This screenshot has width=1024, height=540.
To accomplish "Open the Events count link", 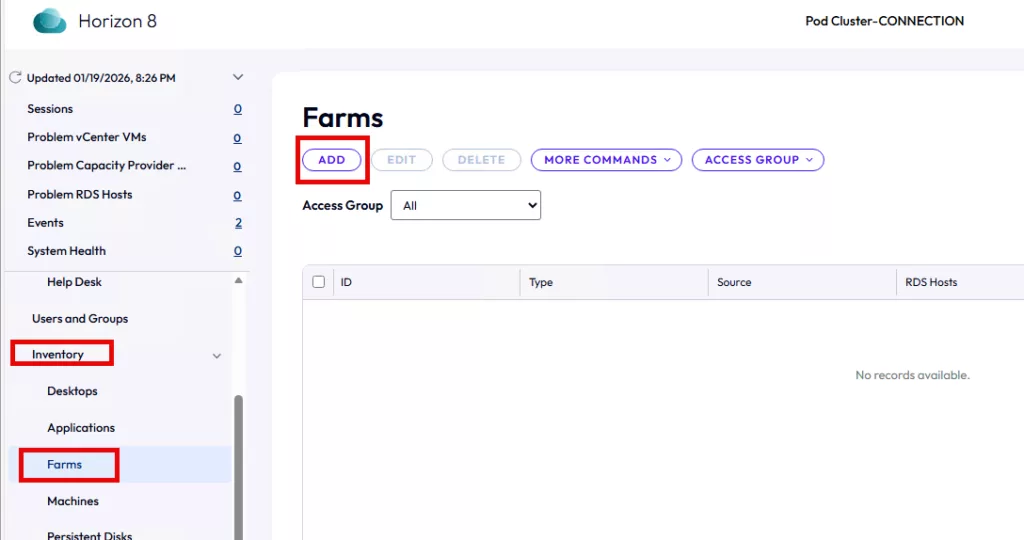I will (x=238, y=223).
